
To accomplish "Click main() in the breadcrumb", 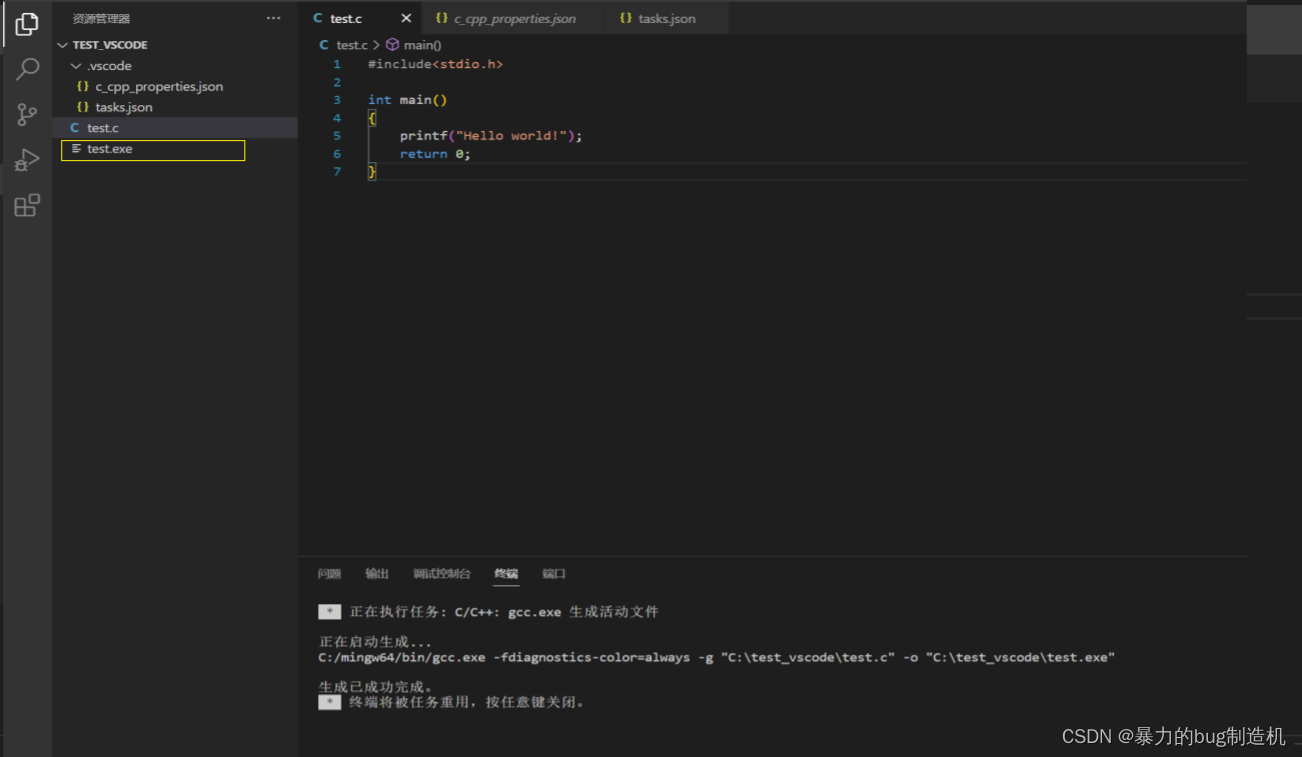I will [x=423, y=45].
